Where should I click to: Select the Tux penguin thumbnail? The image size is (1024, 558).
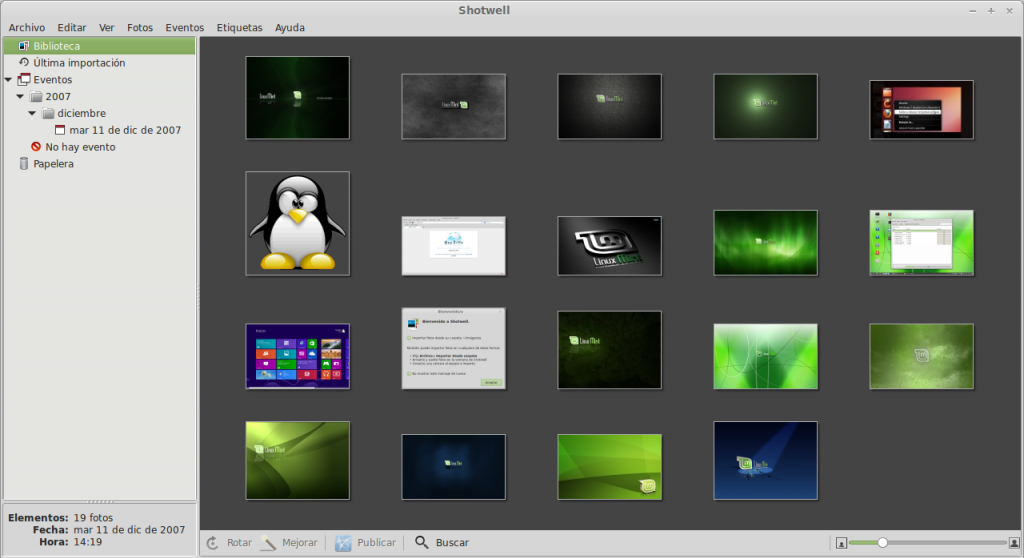point(298,223)
